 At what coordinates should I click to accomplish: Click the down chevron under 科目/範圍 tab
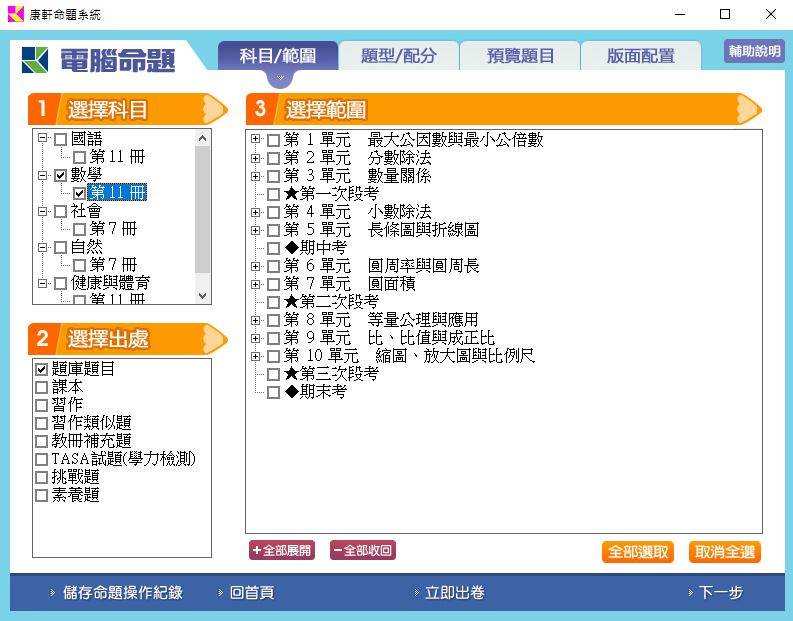pos(280,78)
